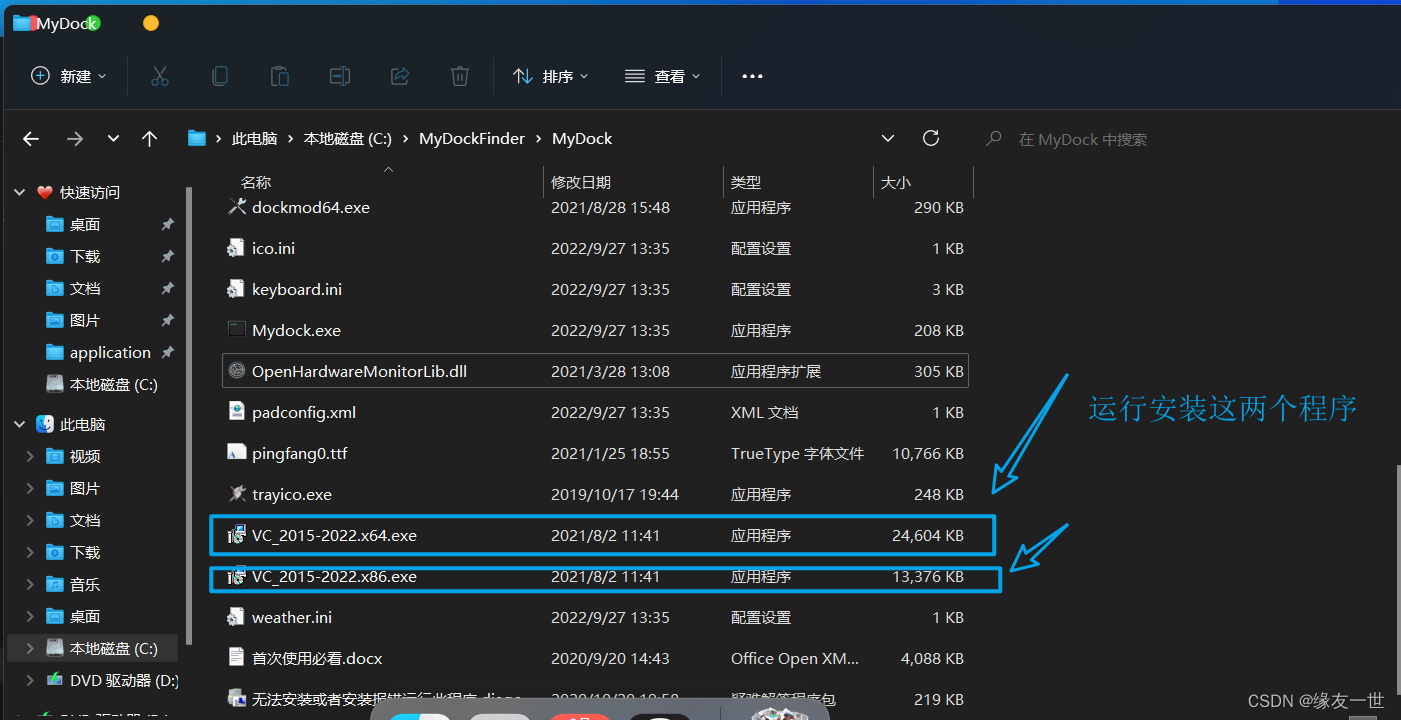Click the Copy icon in toolbar

coord(220,76)
